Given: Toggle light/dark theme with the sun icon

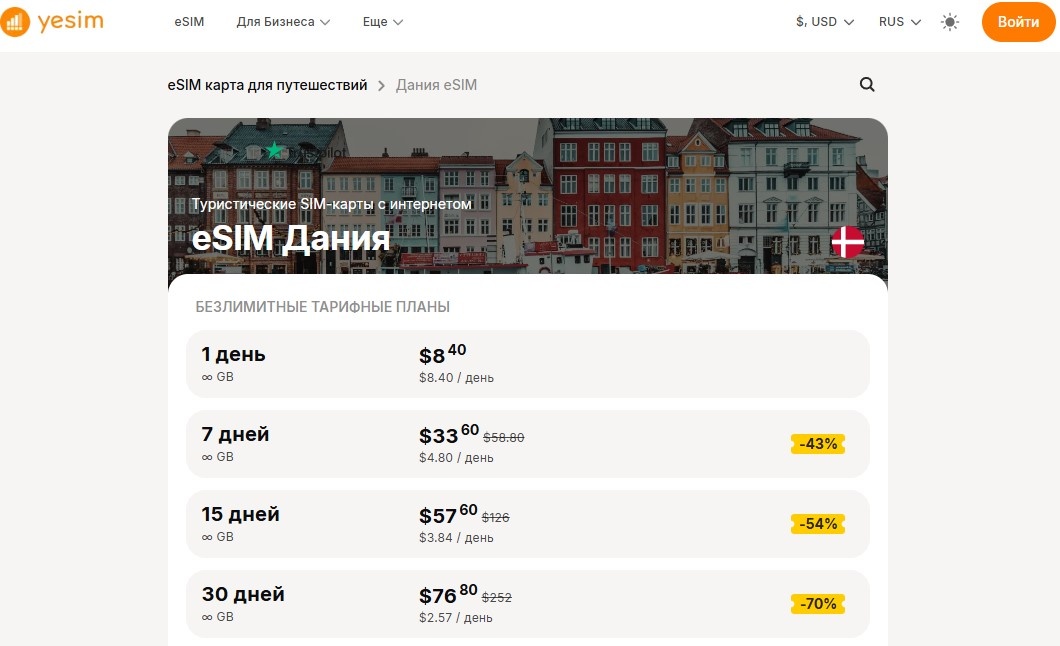Looking at the screenshot, I should click(949, 21).
